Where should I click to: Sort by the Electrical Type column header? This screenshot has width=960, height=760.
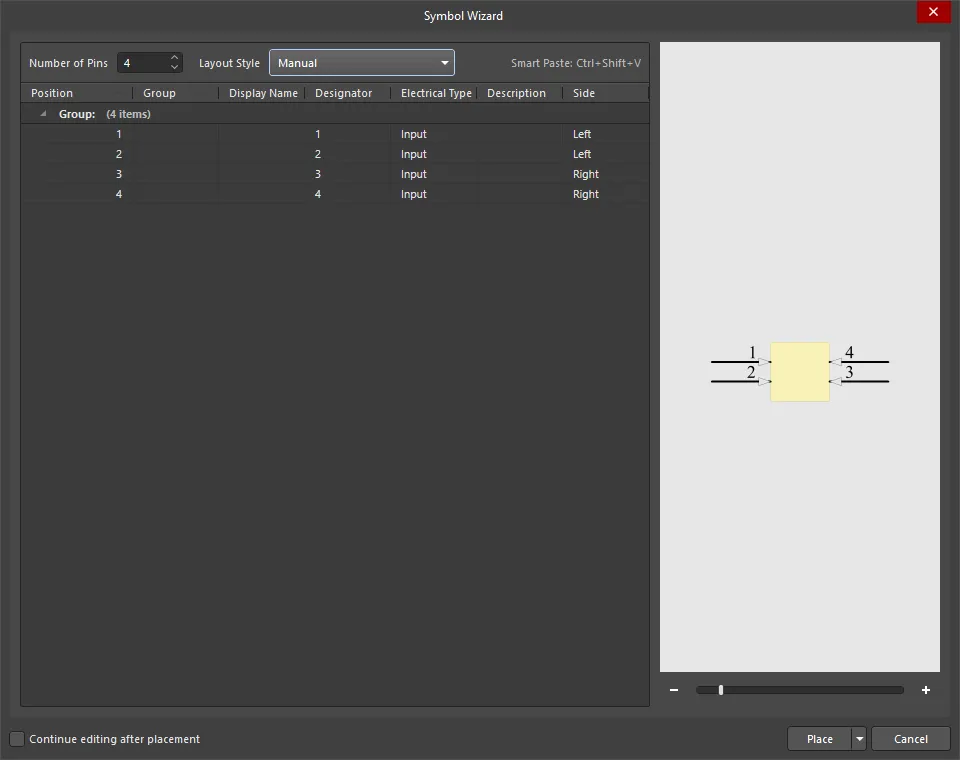pyautogui.click(x=436, y=93)
